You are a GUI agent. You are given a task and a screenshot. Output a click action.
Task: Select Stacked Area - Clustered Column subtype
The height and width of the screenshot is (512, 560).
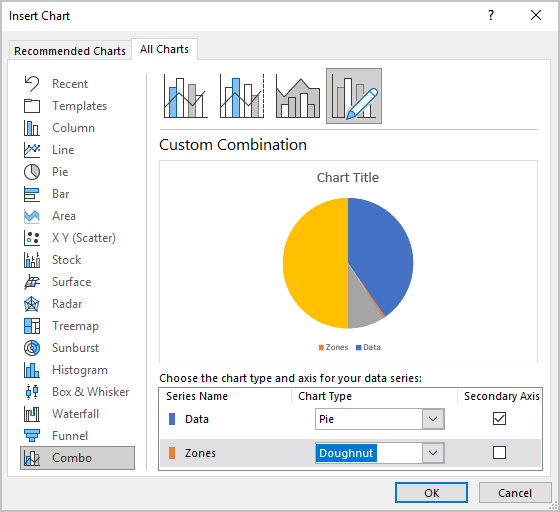(298, 96)
